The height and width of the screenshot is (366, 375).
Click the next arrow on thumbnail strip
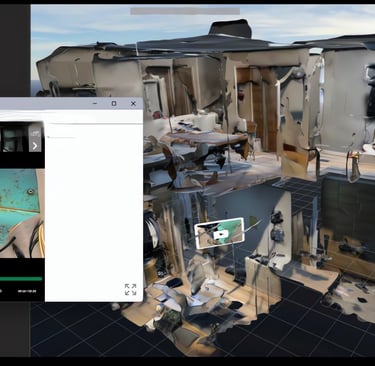coord(35,146)
